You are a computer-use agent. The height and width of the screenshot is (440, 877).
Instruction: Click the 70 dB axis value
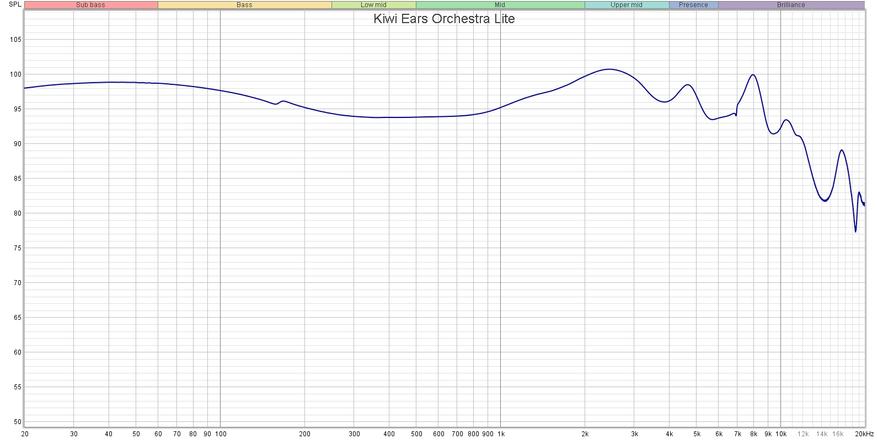[x=17, y=283]
